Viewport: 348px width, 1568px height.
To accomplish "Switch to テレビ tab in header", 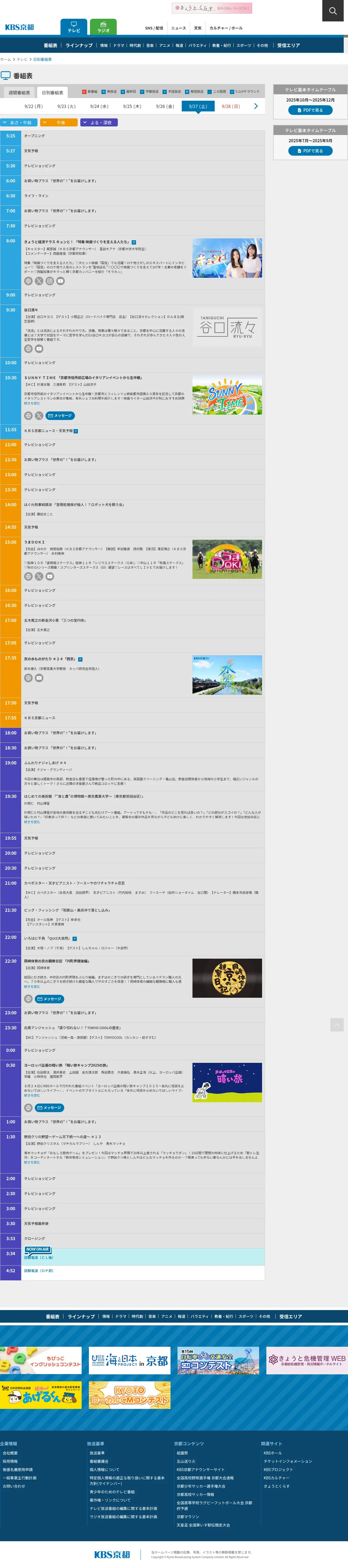I will click(74, 27).
